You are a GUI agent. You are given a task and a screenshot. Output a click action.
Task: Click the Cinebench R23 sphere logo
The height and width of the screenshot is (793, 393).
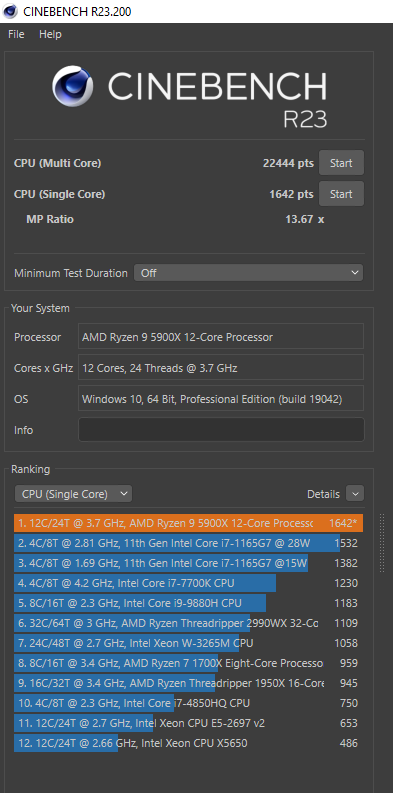tap(73, 86)
